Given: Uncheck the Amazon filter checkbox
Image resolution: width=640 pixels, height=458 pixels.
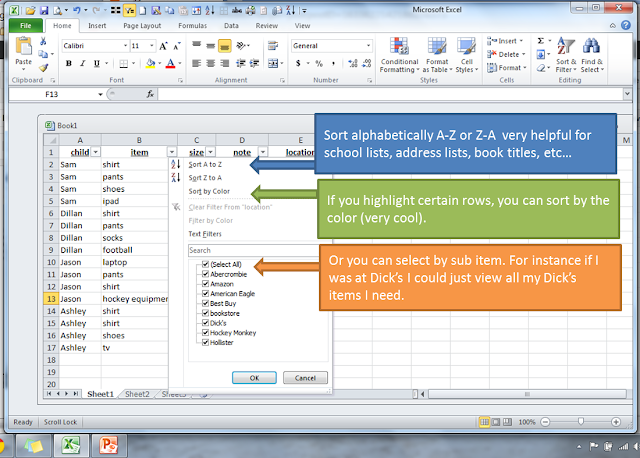Looking at the screenshot, I should 206,284.
